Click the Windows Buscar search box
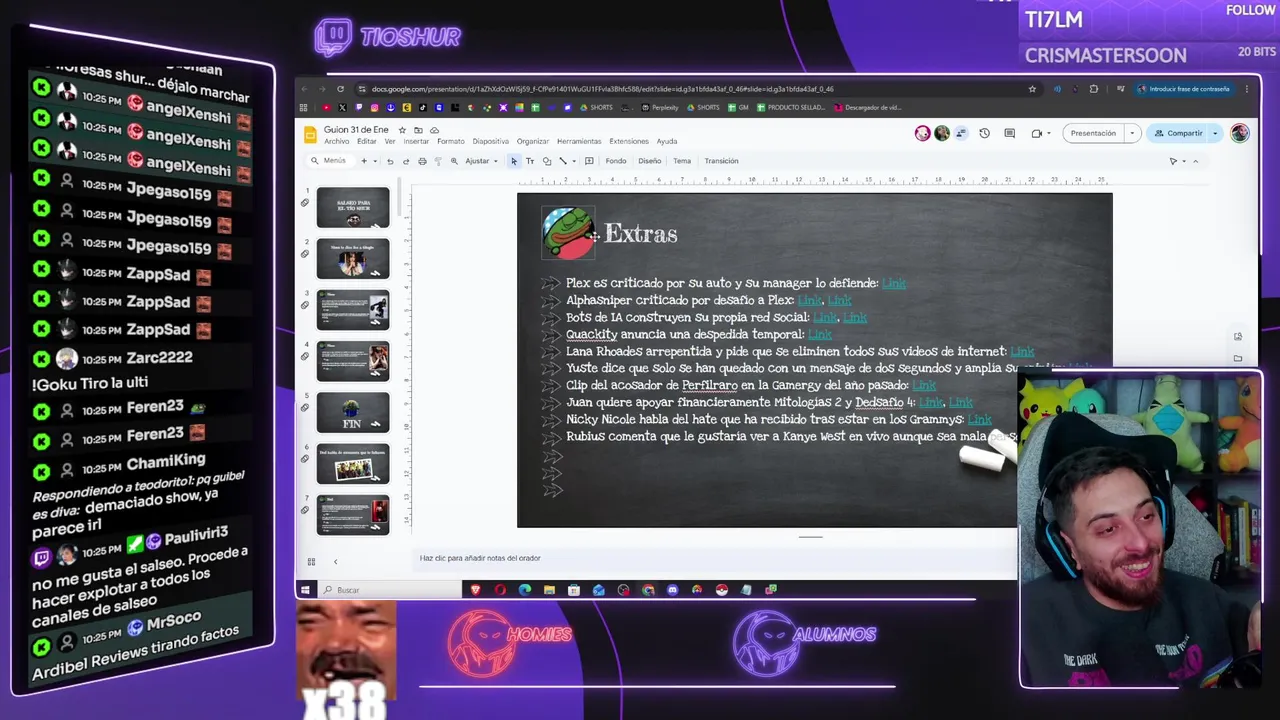This screenshot has width=1280, height=720. click(390, 590)
